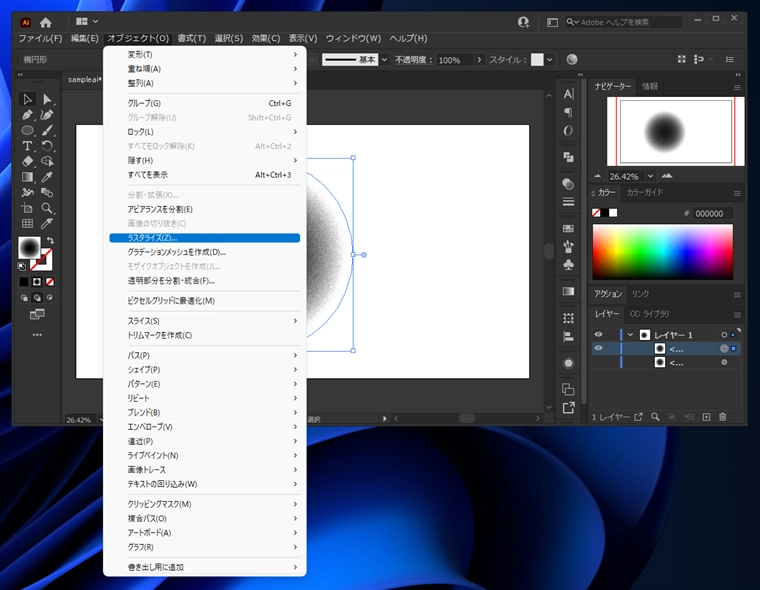Expand the クリッピングマスク(M) submenu
760x590 pixels.
click(205, 504)
